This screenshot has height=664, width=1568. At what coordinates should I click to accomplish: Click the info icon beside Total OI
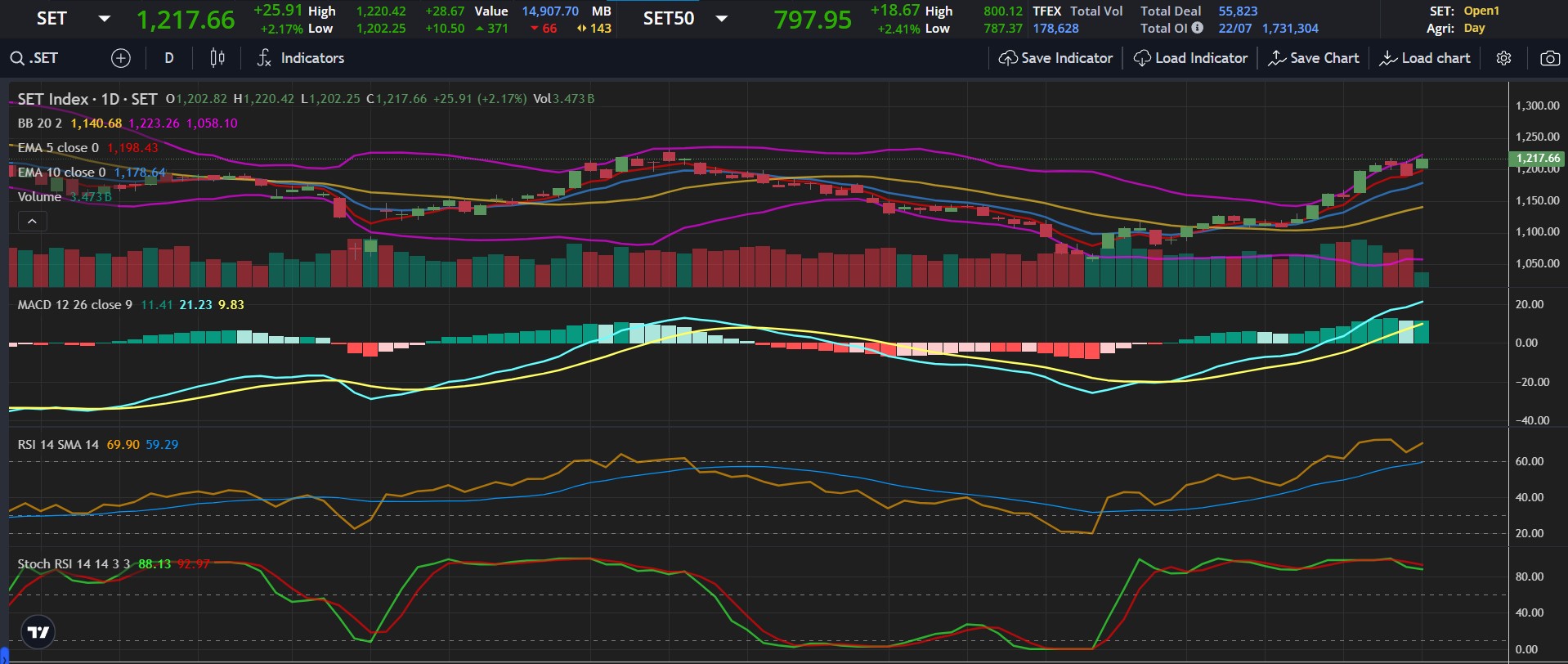point(1198,28)
